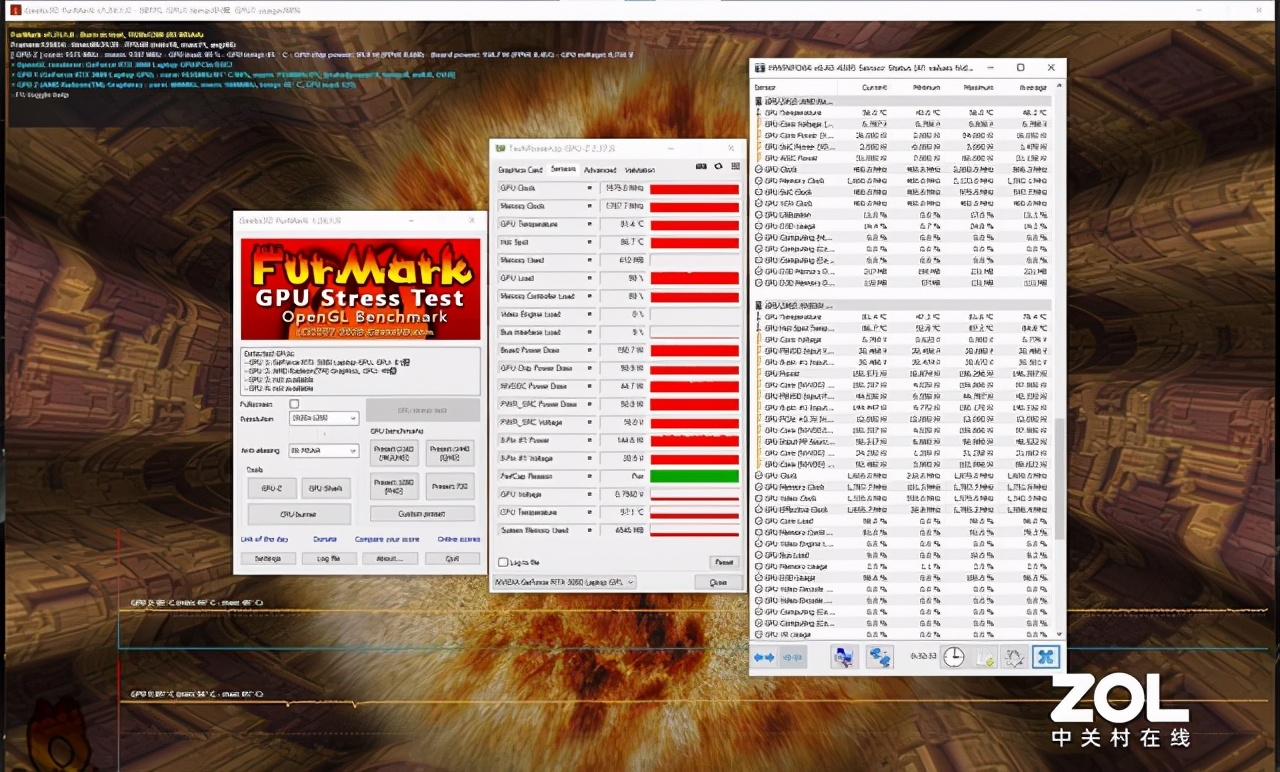
Task: Click HWiNFO collapse columns arrows icon
Action: (x=792, y=657)
